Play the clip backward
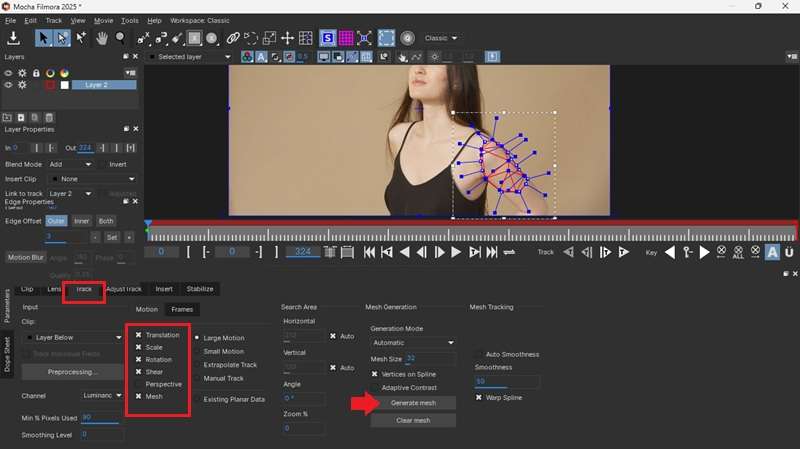This screenshot has height=449, width=800. tap(405, 252)
